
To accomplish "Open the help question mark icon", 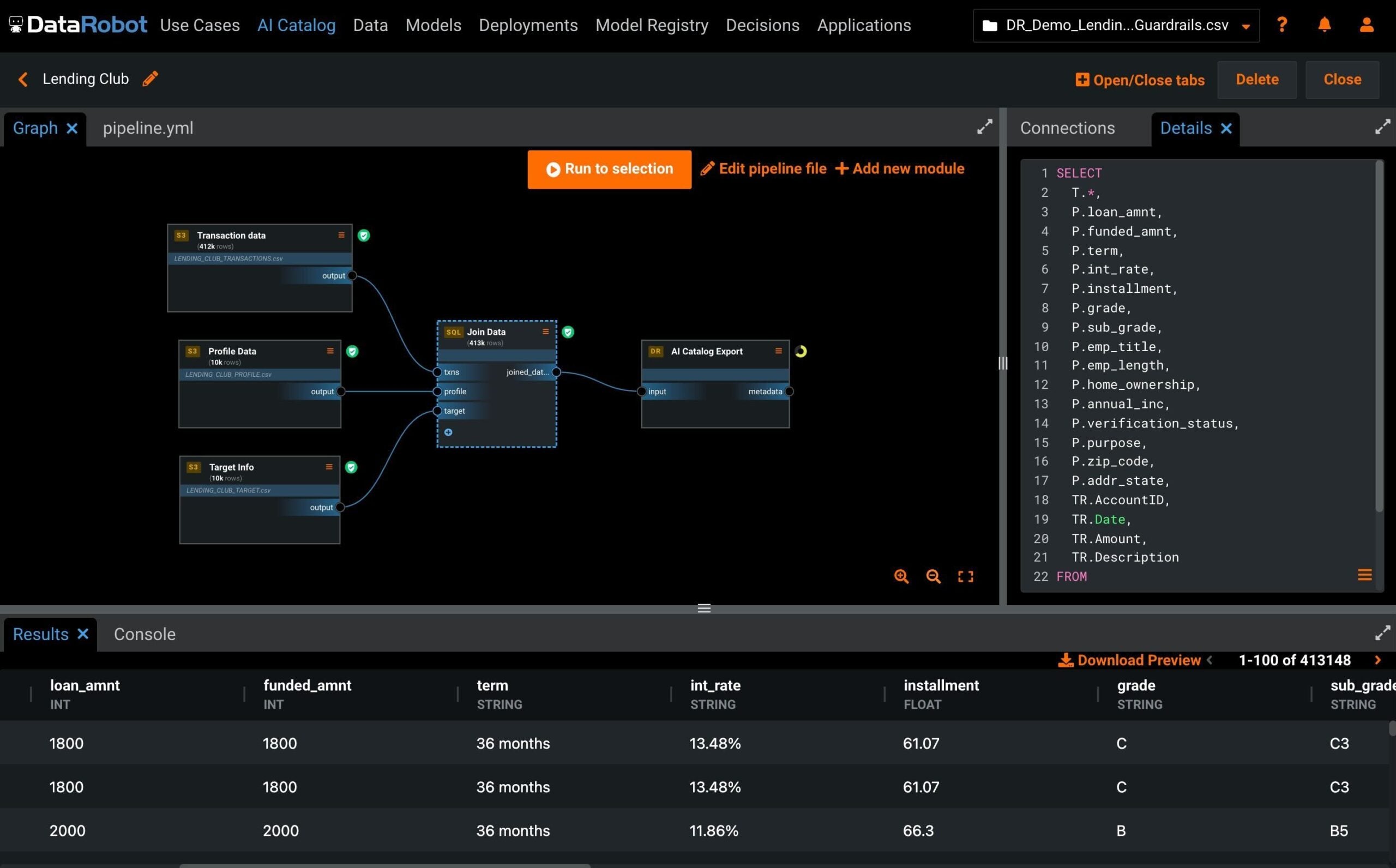I will pyautogui.click(x=1282, y=25).
